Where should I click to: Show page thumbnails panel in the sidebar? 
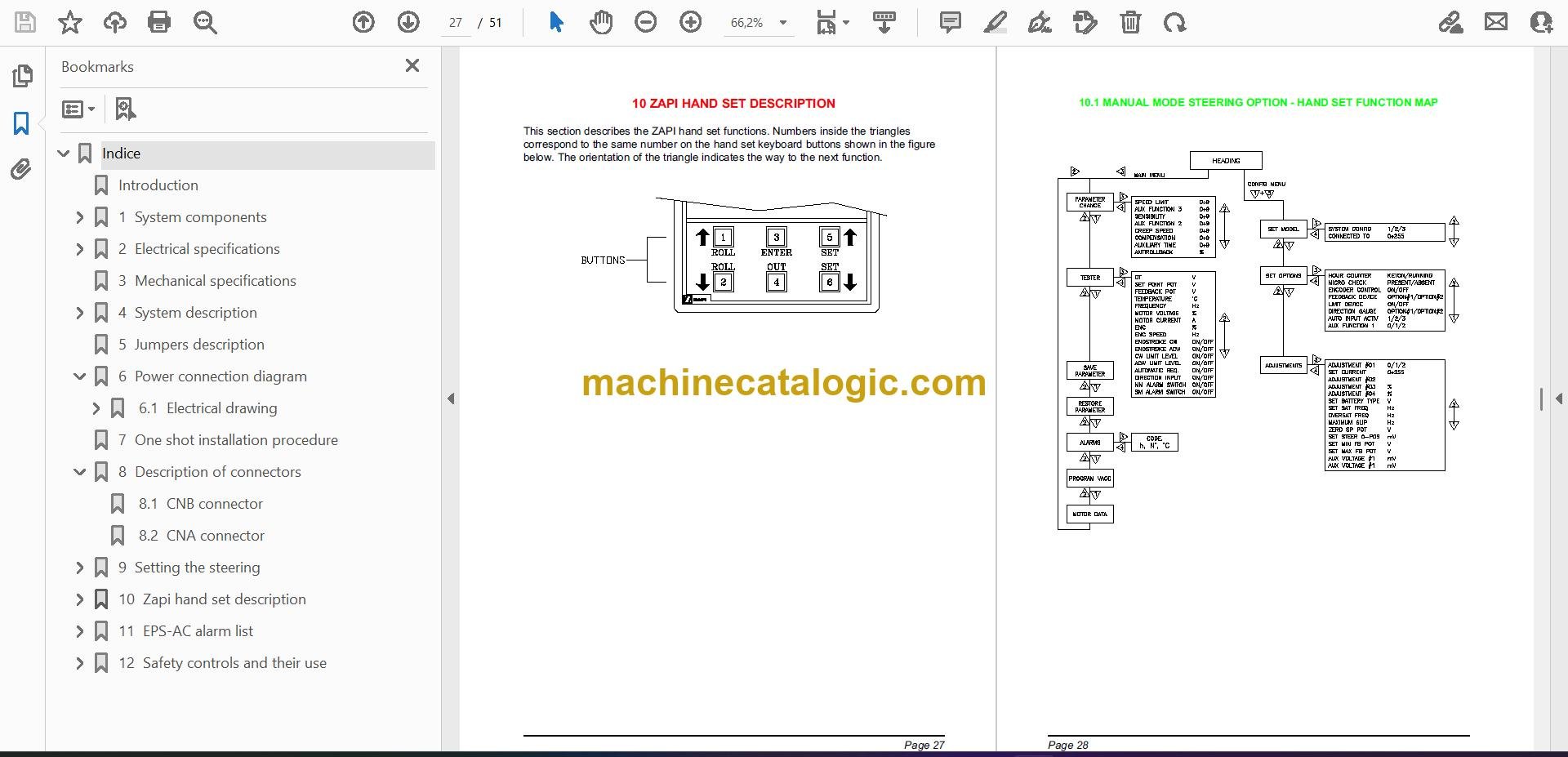(x=22, y=76)
